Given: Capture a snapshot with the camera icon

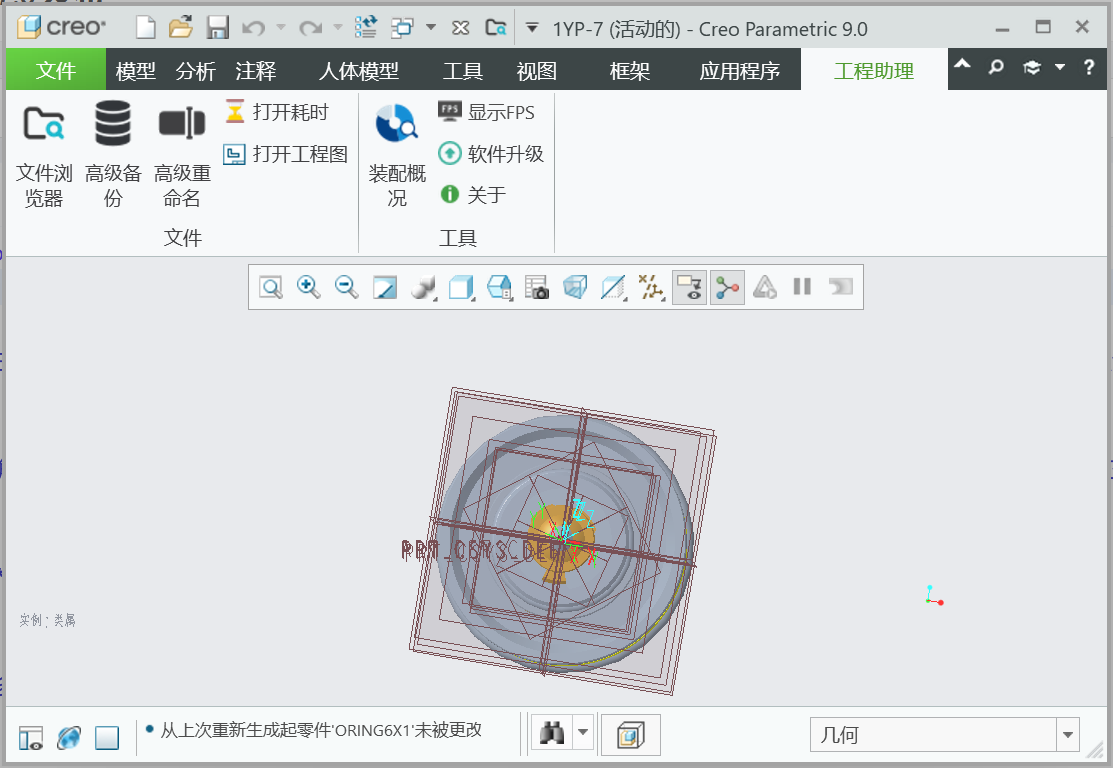Looking at the screenshot, I should 537,287.
